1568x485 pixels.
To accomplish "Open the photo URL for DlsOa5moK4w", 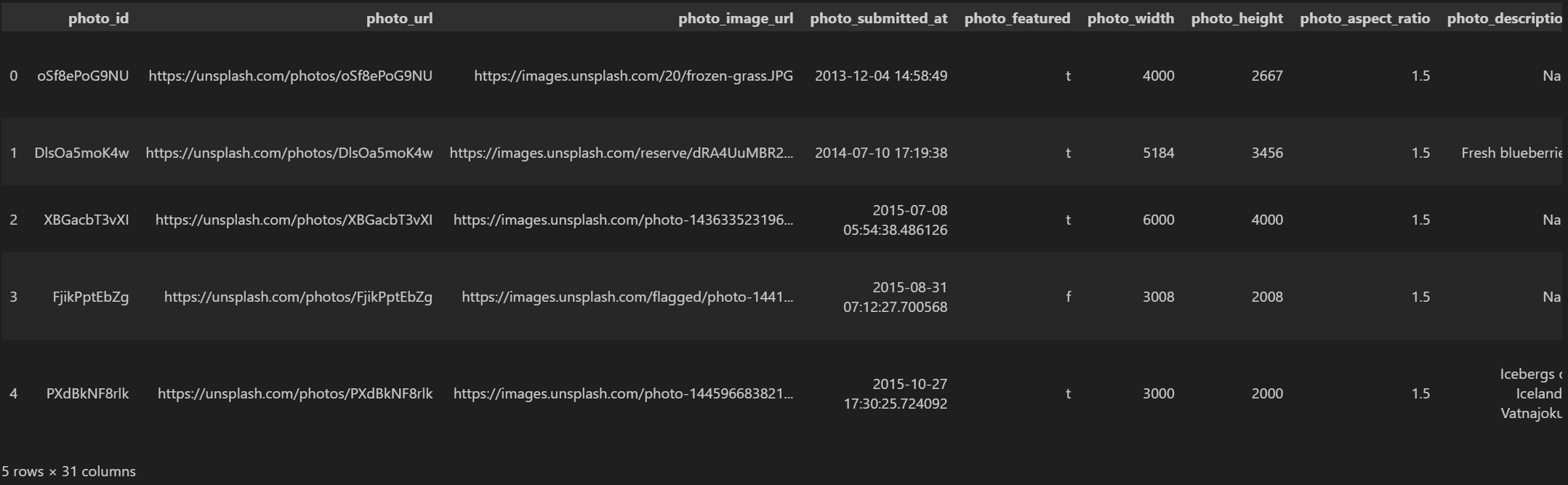I will click(289, 153).
